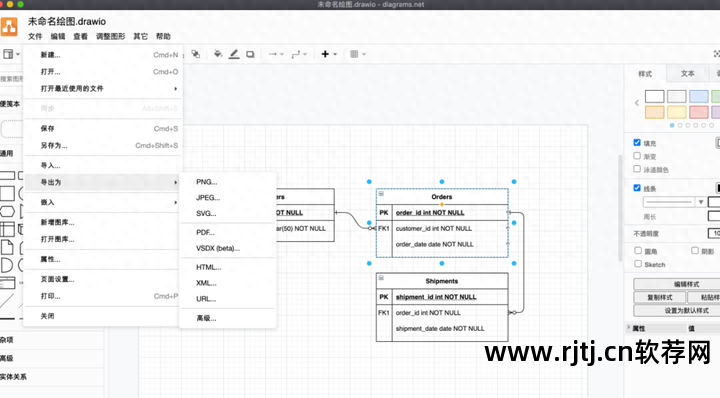The height and width of the screenshot is (398, 720).
Task: Open the 查看 menu
Action: [x=80, y=36]
